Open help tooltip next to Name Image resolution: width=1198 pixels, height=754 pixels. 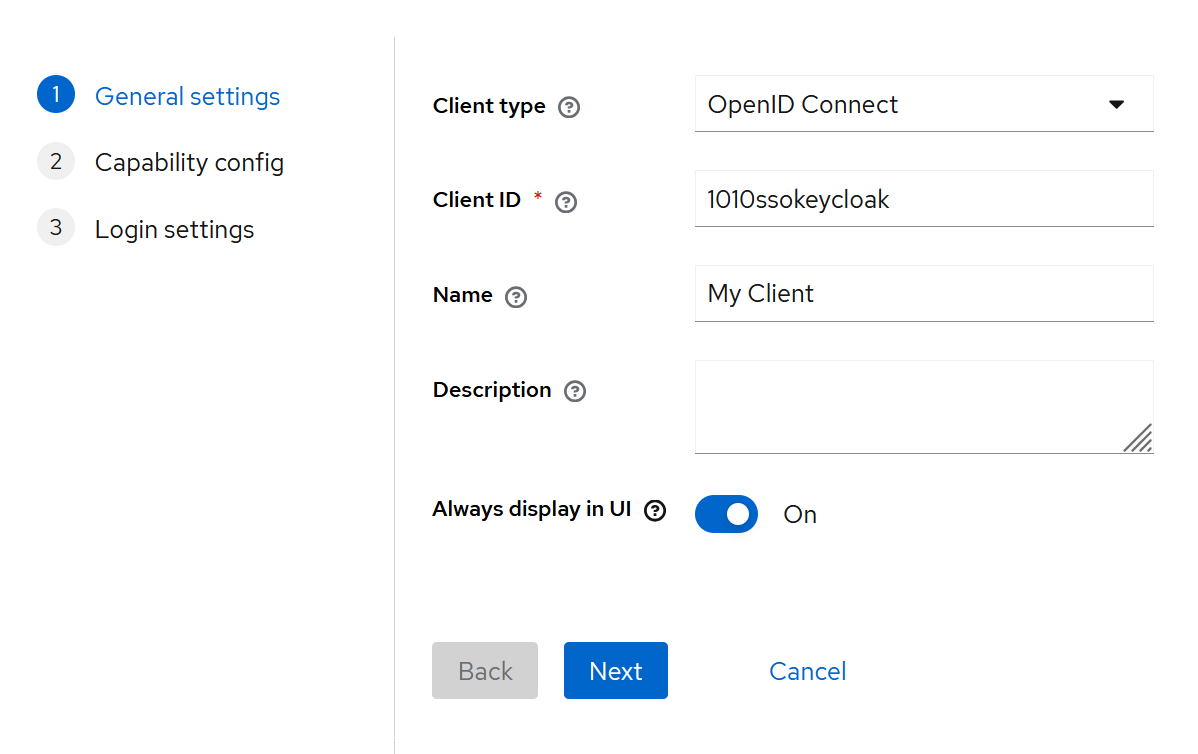pyautogui.click(x=516, y=297)
